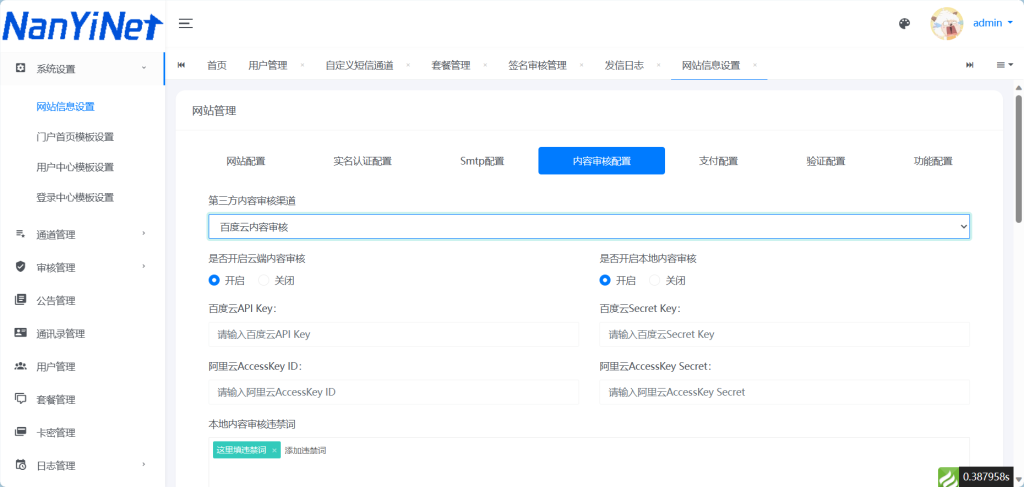Switch to the 套餐管理 tab
This screenshot has width=1024, height=487.
451,65
